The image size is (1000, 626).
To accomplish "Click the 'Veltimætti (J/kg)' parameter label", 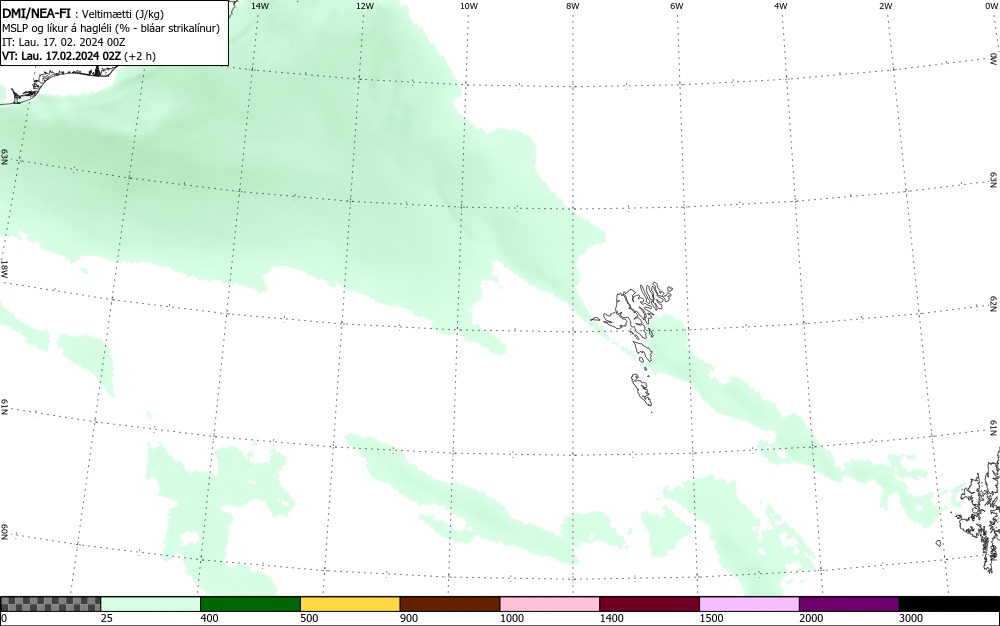I will [122, 14].
